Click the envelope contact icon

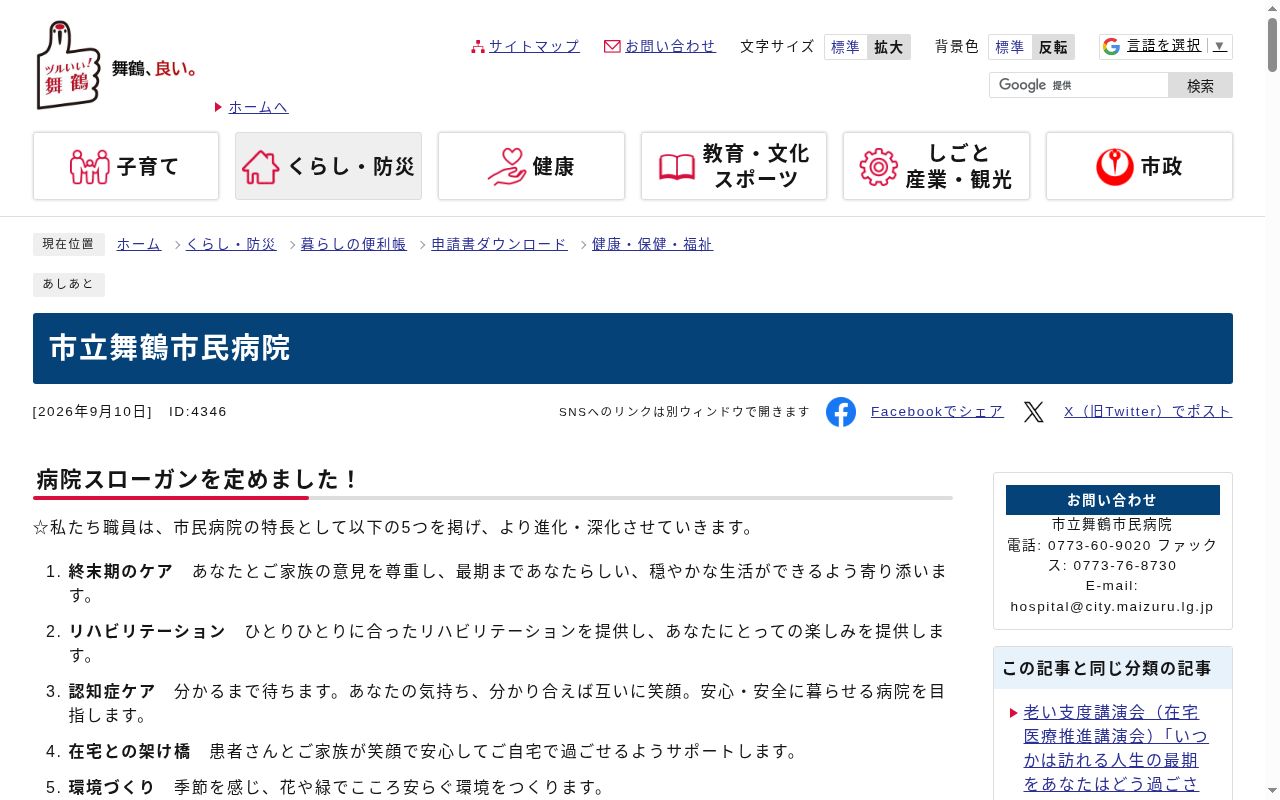pos(612,46)
